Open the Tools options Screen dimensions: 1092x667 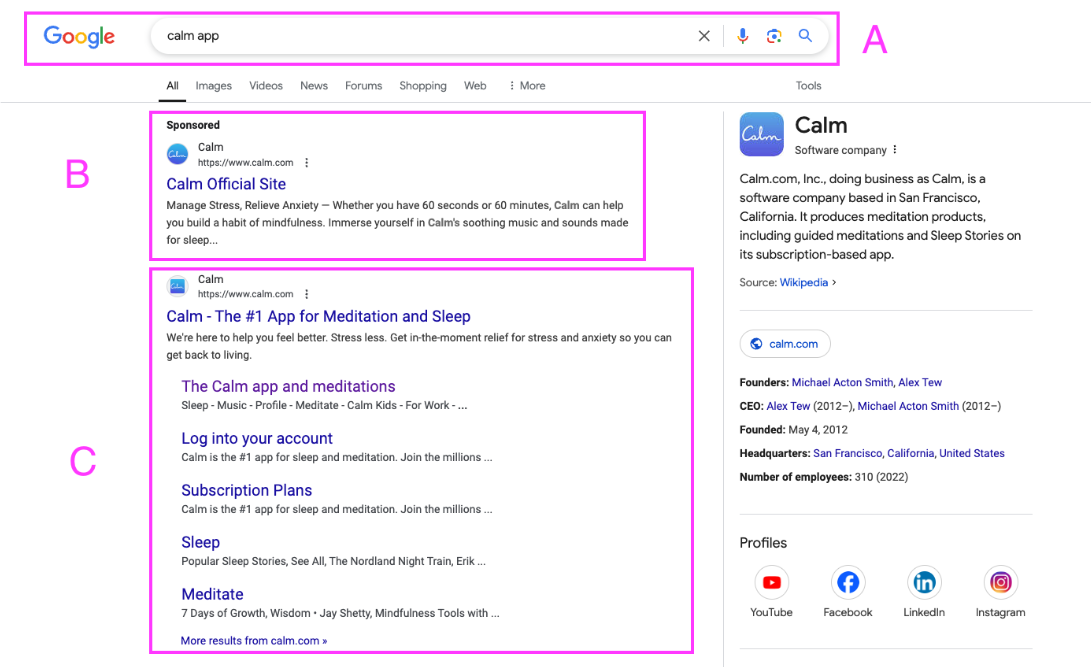(x=809, y=86)
